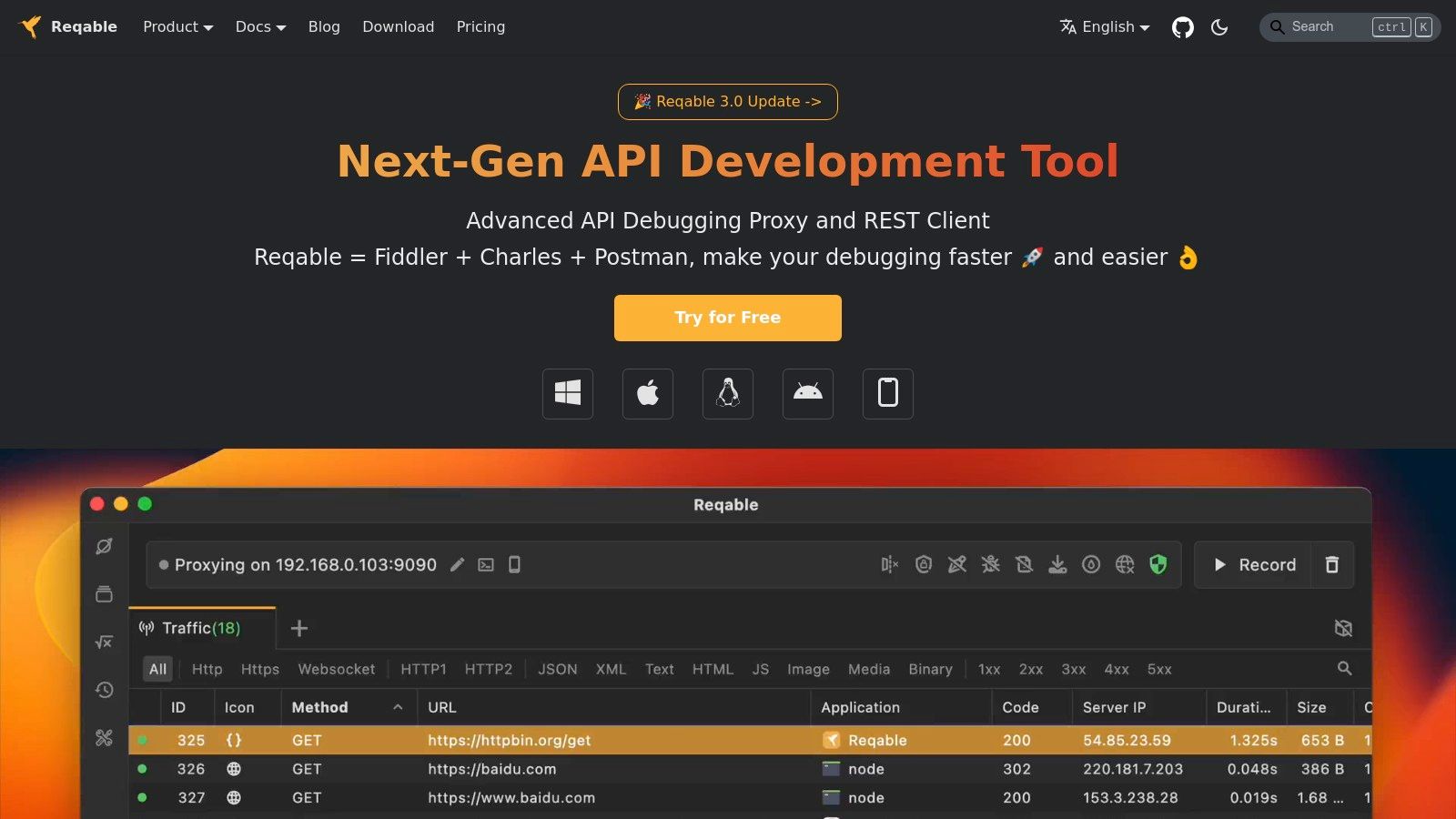Click the Try for Free button
This screenshot has height=819, width=1456.
728,318
